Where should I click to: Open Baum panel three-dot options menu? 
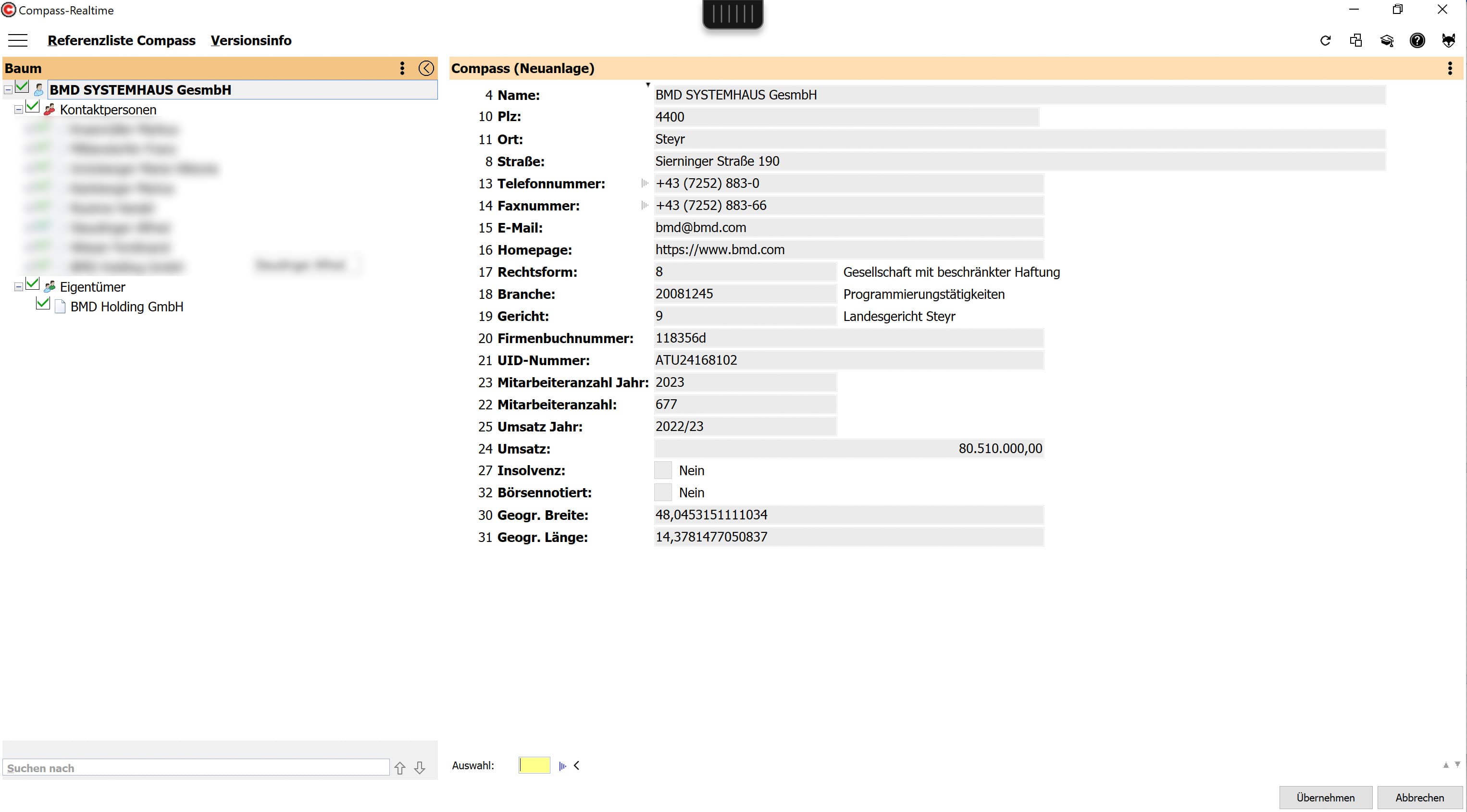point(402,68)
